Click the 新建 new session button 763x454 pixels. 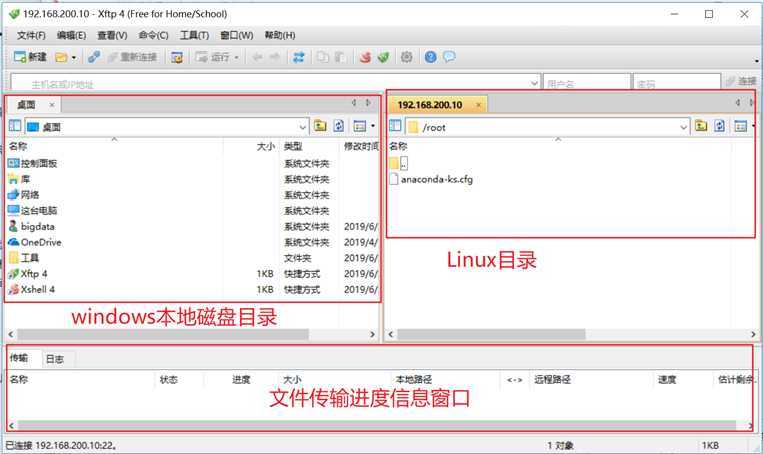30,57
